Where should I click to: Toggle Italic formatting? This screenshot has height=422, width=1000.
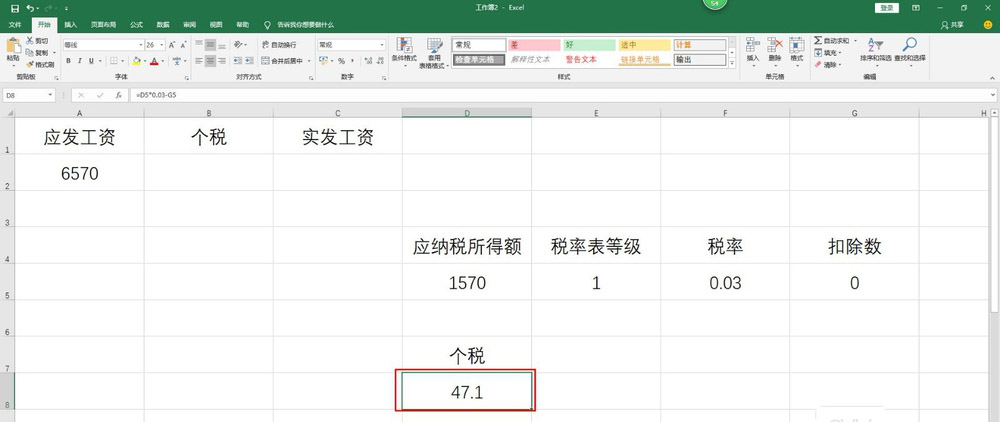pyautogui.click(x=81, y=60)
